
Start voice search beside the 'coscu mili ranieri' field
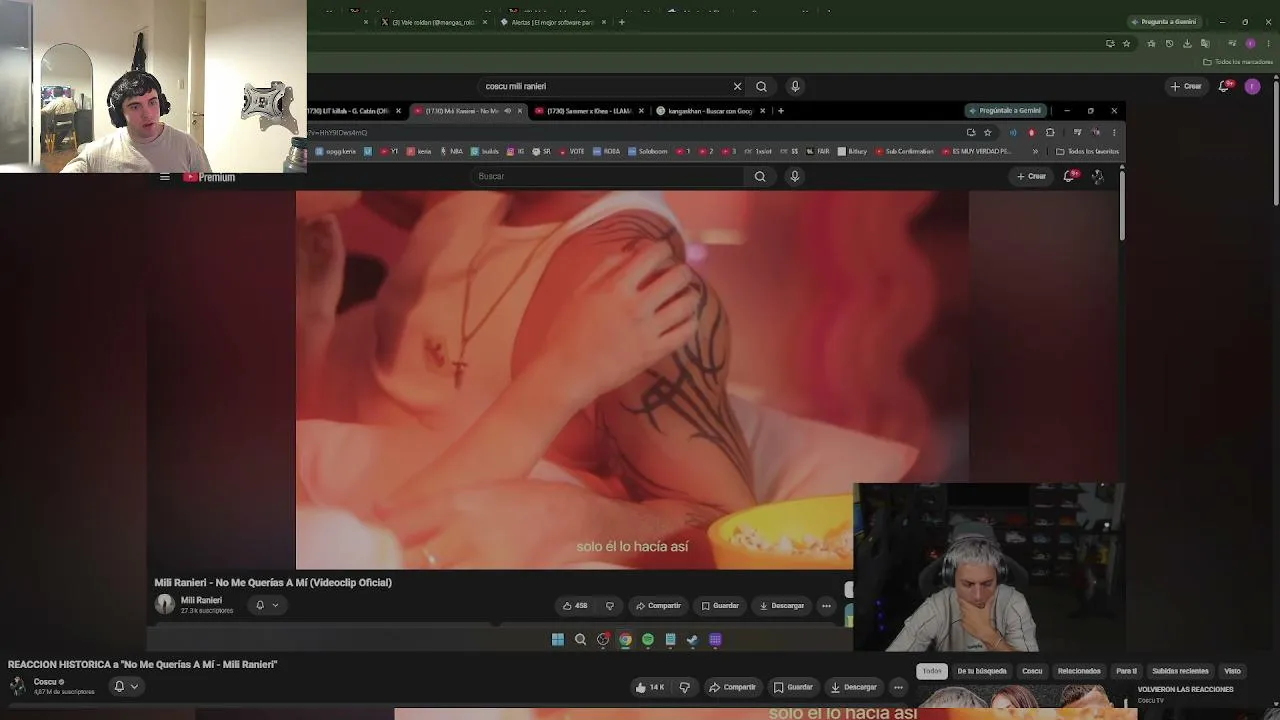click(795, 86)
